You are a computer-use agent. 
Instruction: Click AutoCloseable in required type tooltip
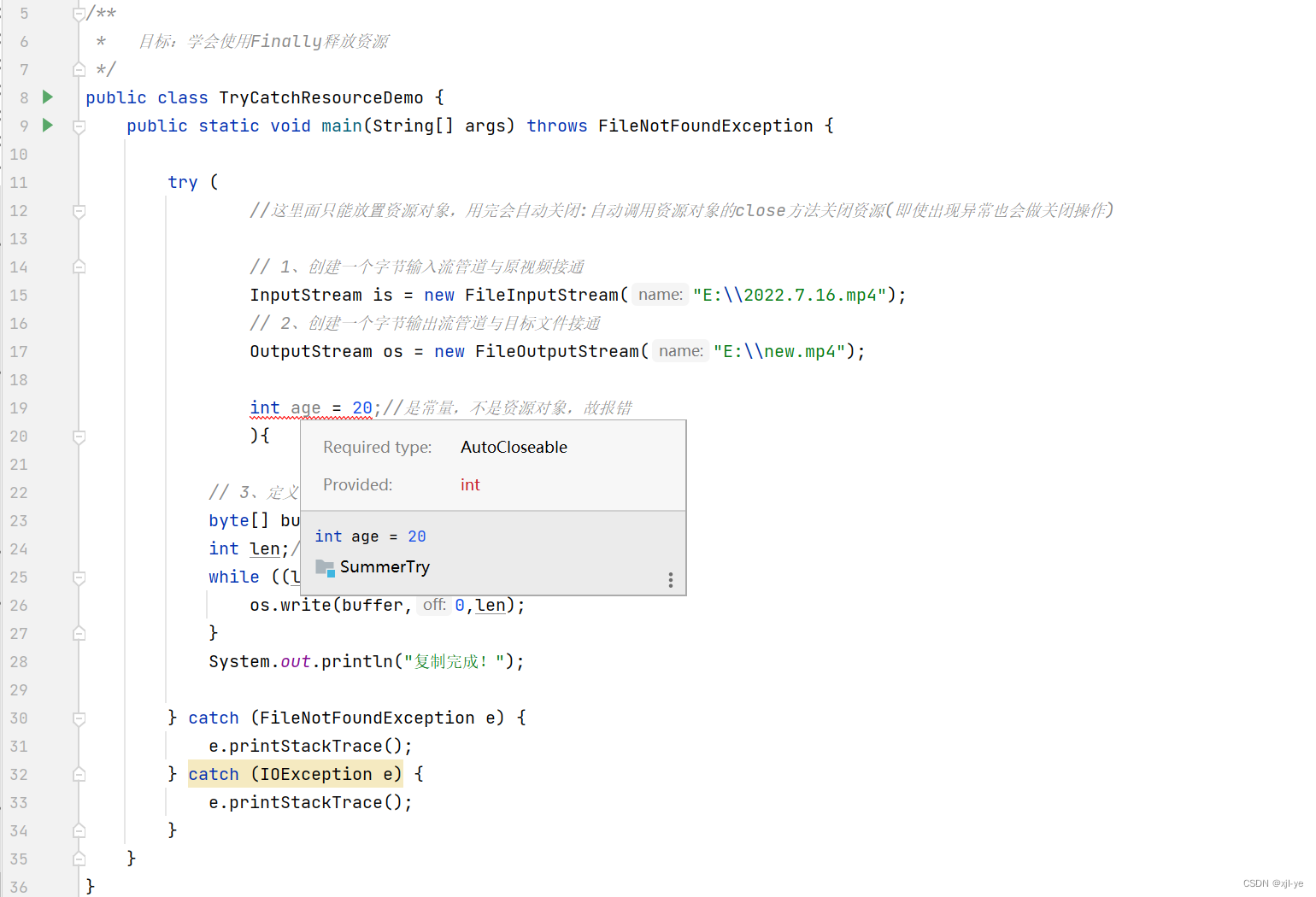[514, 447]
